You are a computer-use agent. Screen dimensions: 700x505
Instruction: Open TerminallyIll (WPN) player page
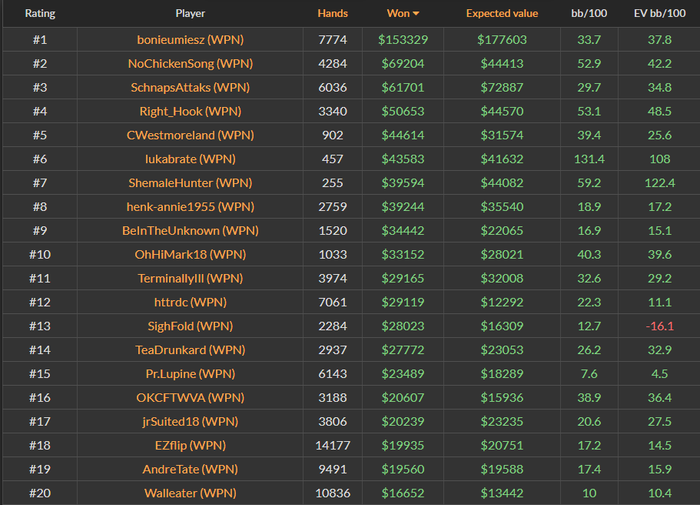190,279
